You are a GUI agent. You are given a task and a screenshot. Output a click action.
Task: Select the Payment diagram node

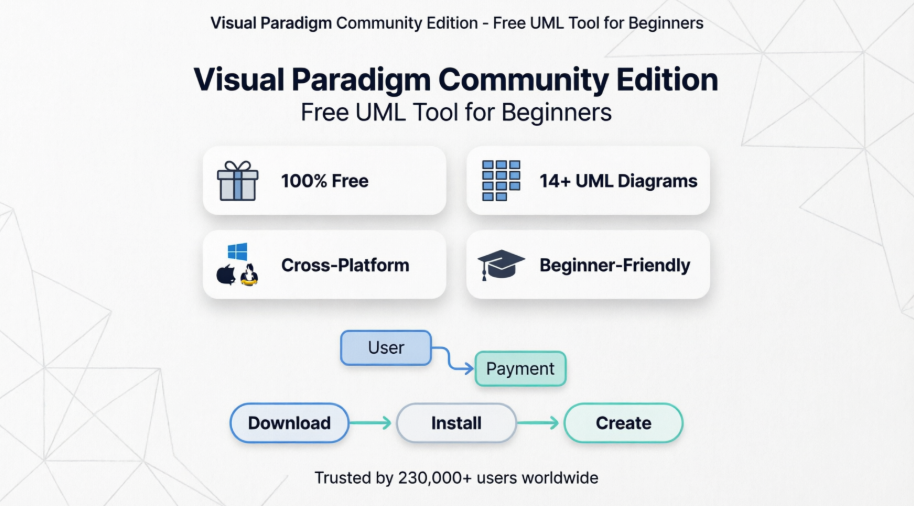click(521, 368)
